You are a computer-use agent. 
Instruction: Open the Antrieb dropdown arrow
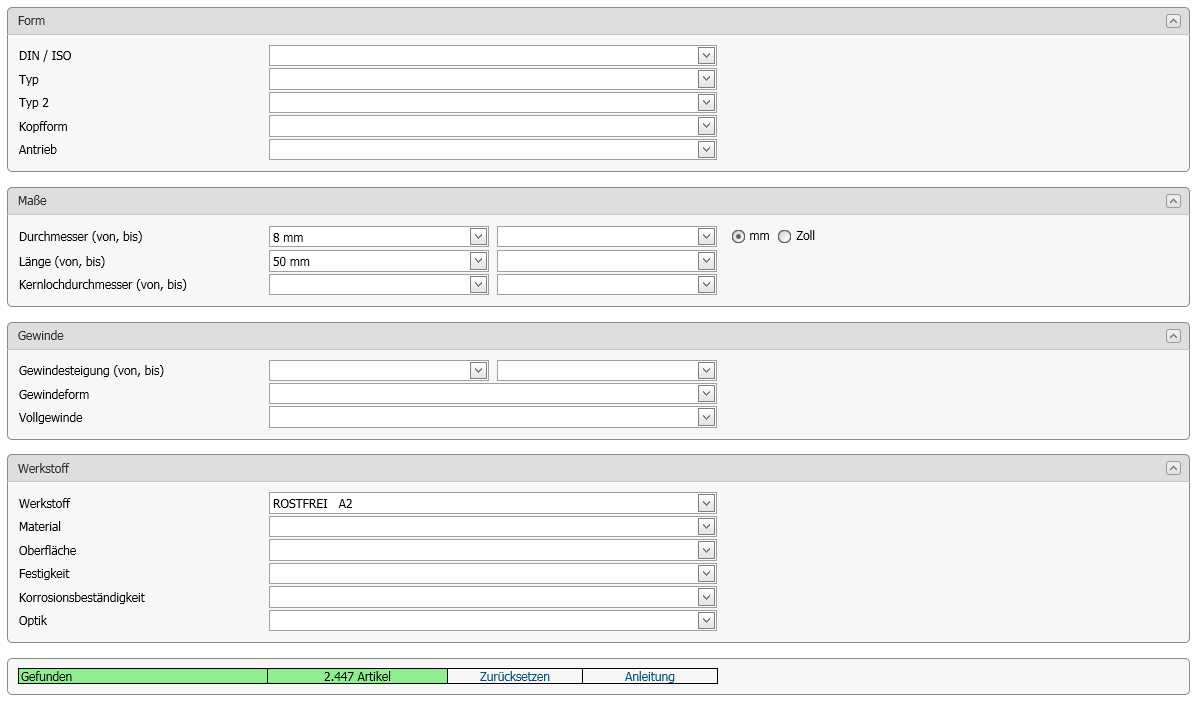(706, 149)
